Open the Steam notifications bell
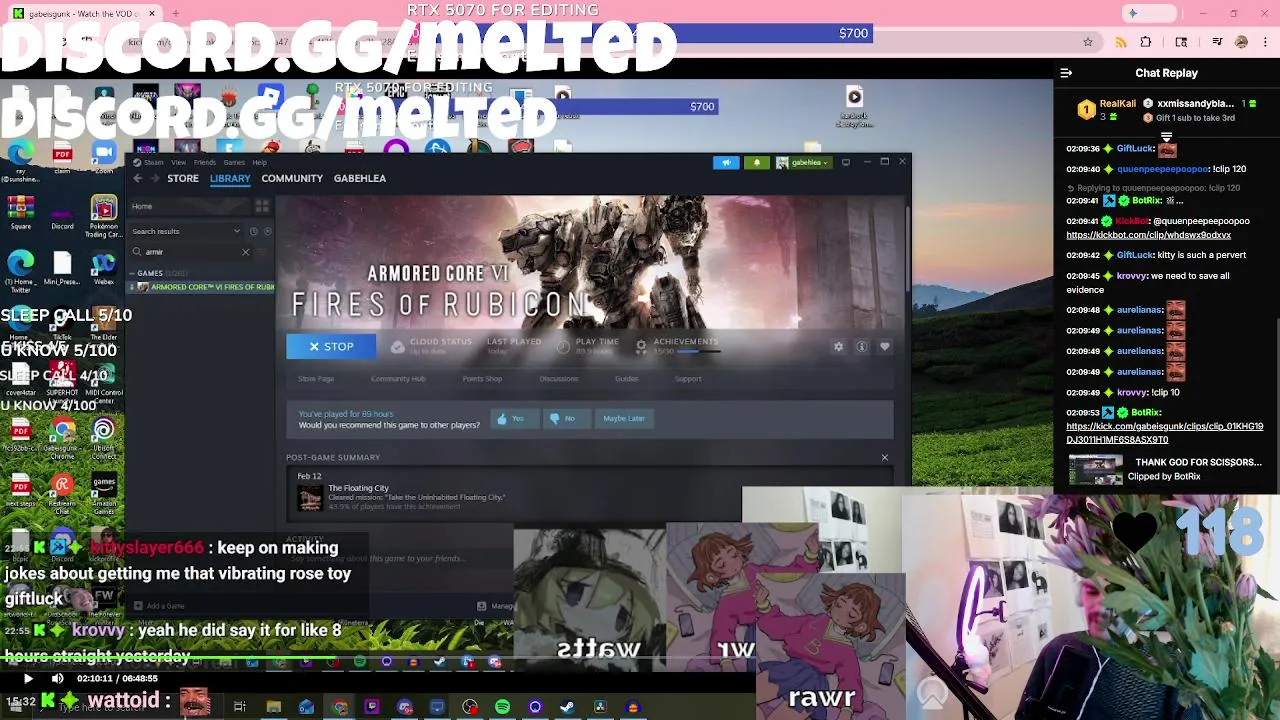This screenshot has width=1280, height=720. coord(757,162)
